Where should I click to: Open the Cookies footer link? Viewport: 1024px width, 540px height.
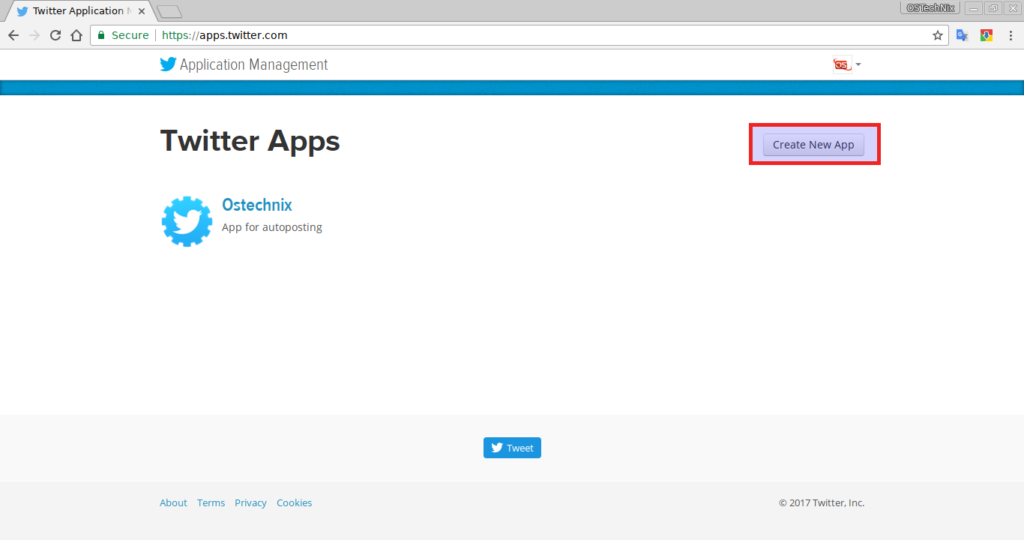click(294, 503)
